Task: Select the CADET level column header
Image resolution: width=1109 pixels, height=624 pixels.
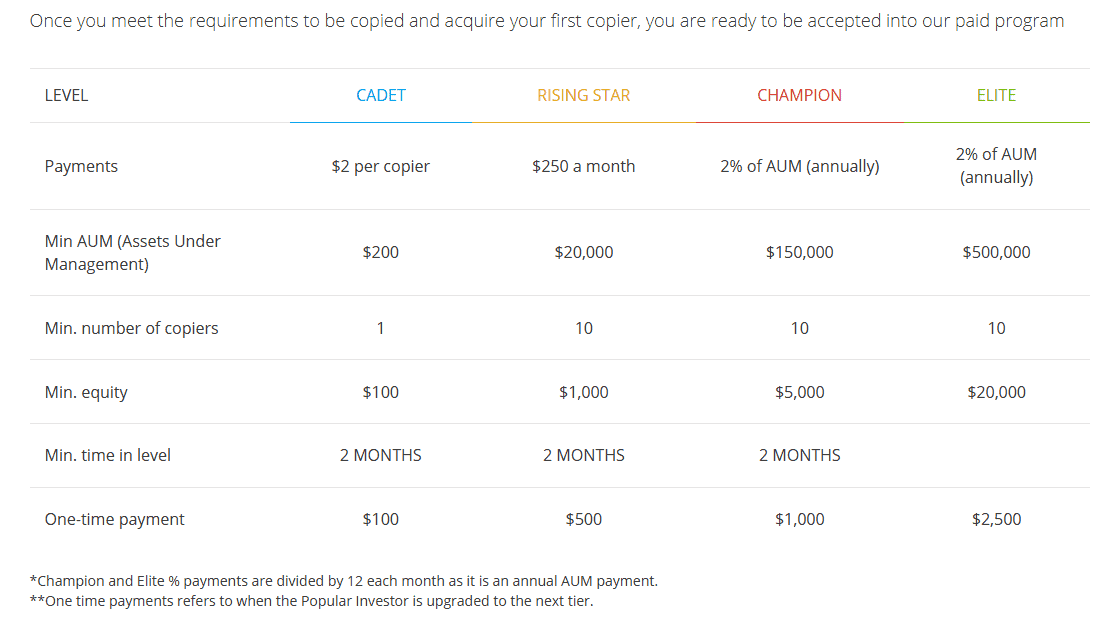Action: [x=381, y=96]
